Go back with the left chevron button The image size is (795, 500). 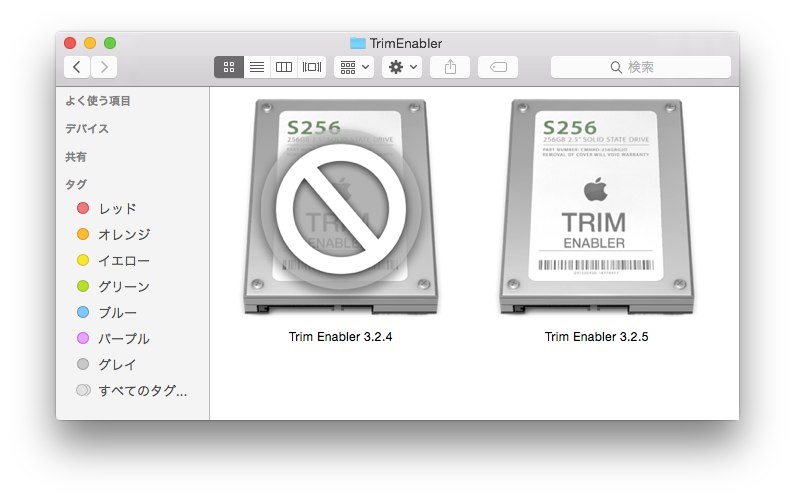click(77, 67)
